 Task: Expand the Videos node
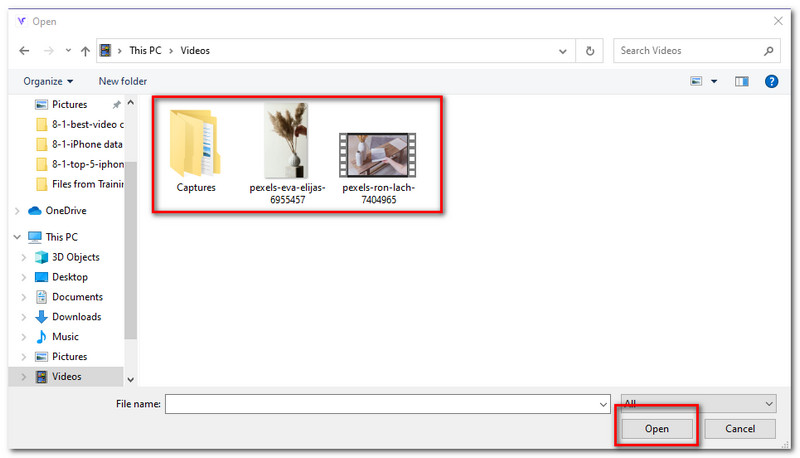click(23, 376)
